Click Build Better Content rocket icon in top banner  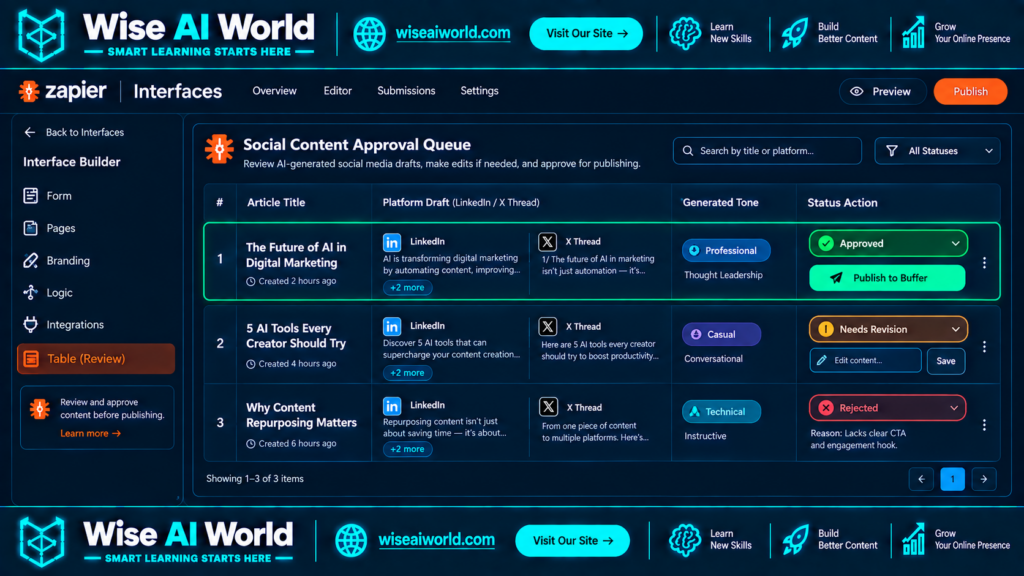pos(795,33)
